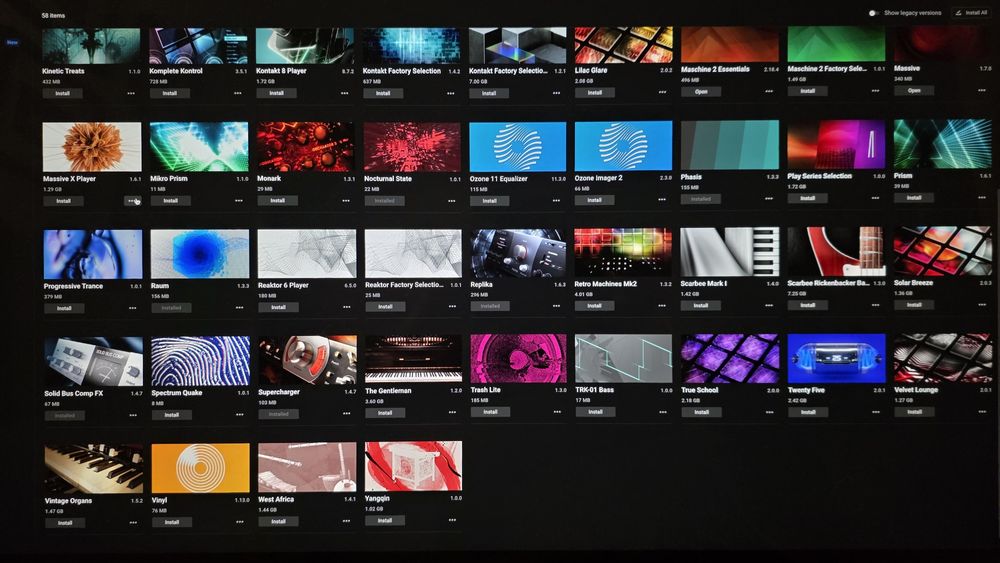1000x563 pixels.
Task: Expand the options dropdown for Vinyl
Action: pyautogui.click(x=240, y=522)
